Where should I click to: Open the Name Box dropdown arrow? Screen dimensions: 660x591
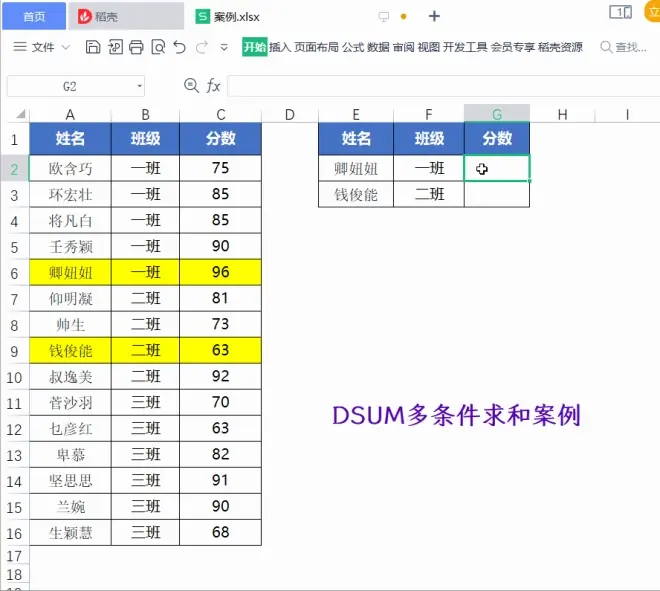pyautogui.click(x=139, y=87)
